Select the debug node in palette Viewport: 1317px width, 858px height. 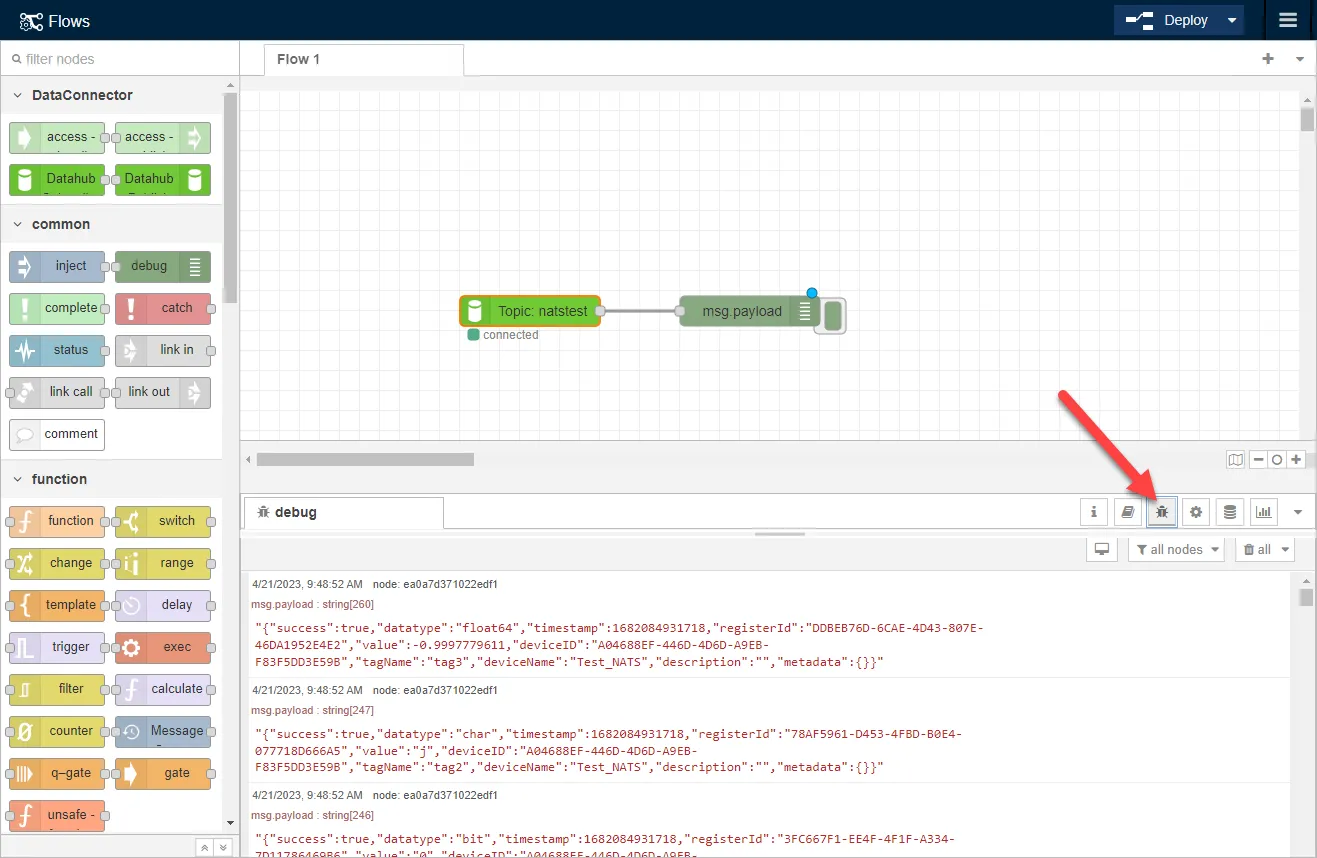coord(162,266)
